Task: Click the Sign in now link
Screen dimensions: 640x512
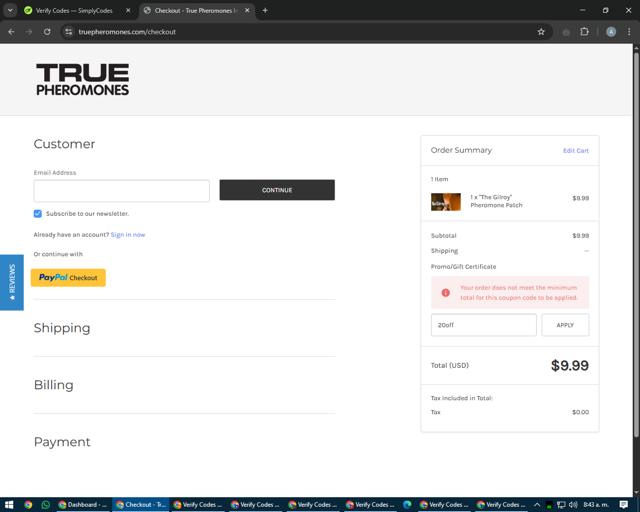Action: pyautogui.click(x=128, y=235)
